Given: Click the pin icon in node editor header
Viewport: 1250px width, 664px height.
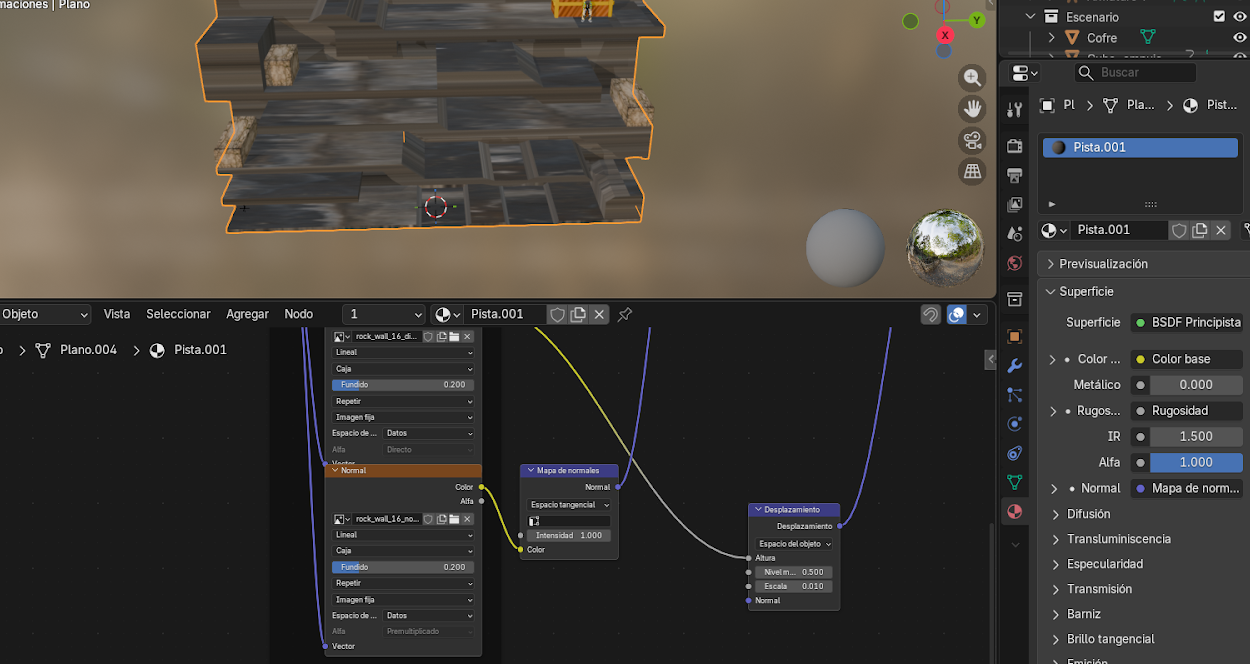Looking at the screenshot, I should (x=625, y=314).
